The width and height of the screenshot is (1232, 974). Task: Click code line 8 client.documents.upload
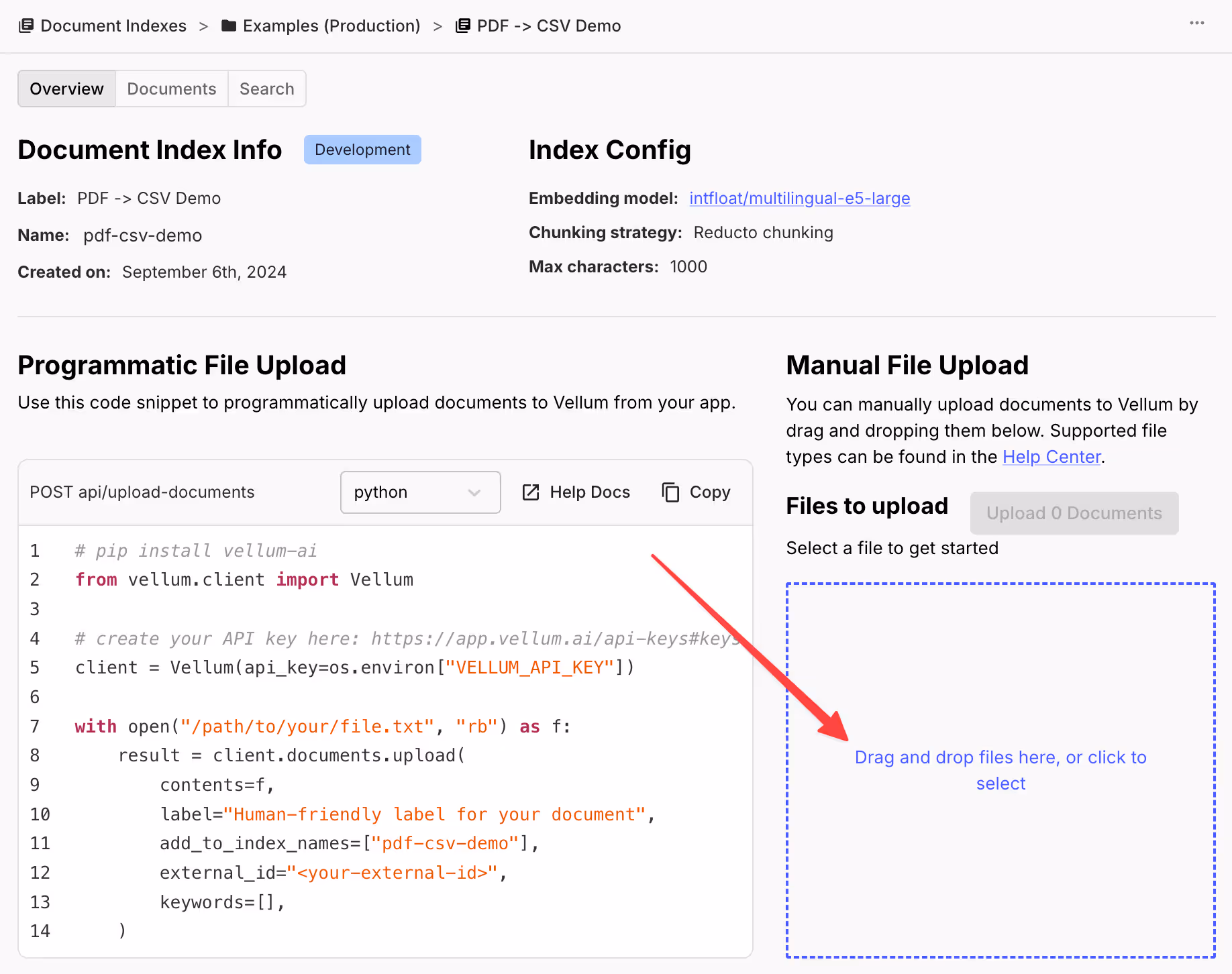[292, 755]
